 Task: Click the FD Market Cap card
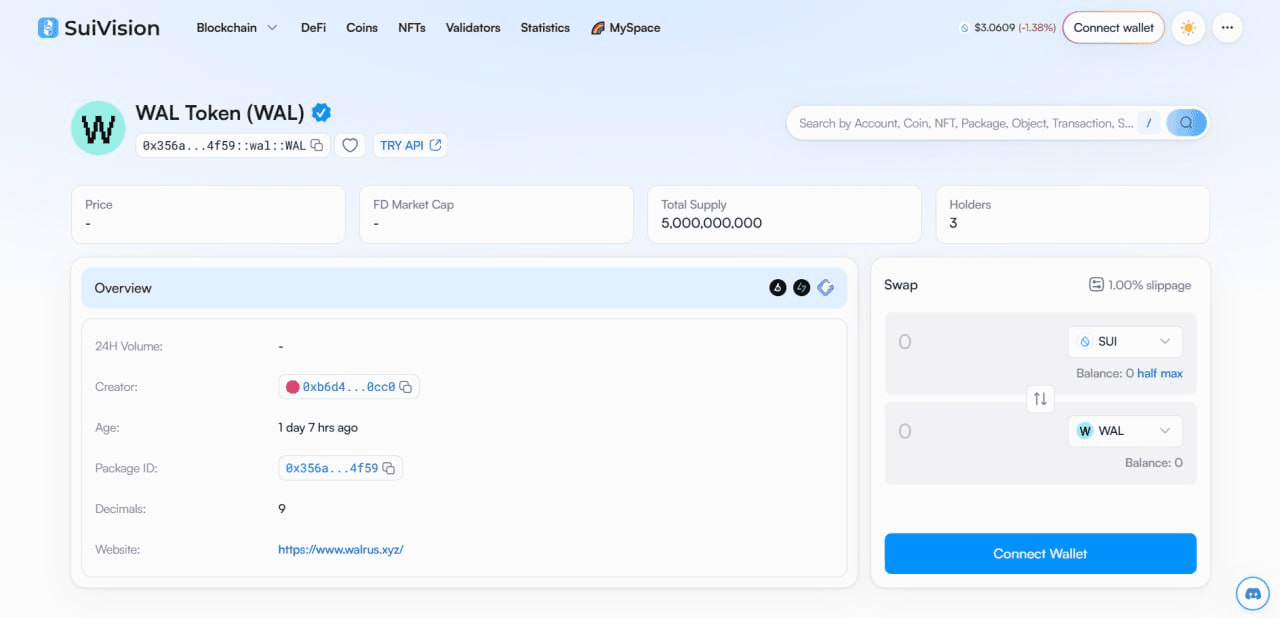pyautogui.click(x=496, y=214)
